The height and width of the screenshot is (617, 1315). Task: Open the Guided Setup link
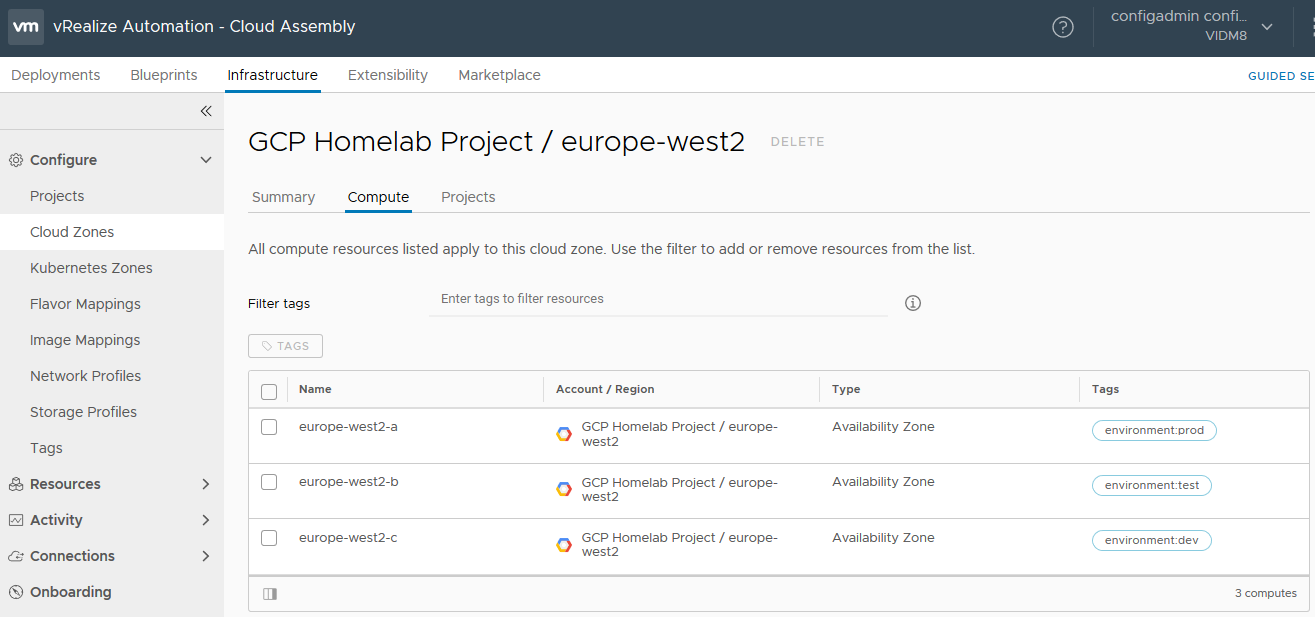coord(1281,76)
